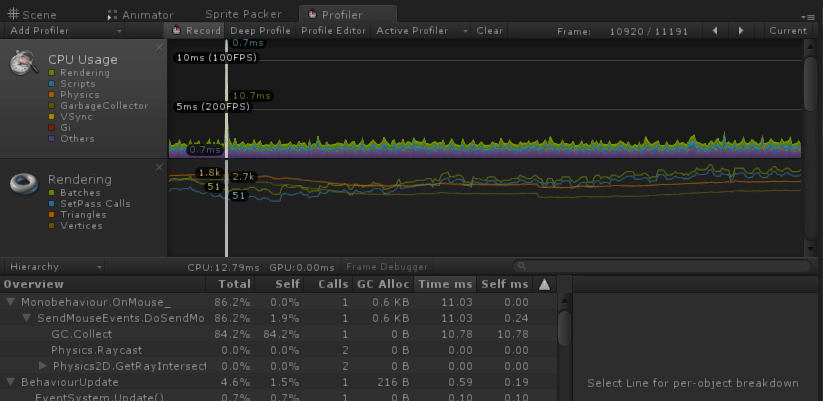Image resolution: width=823 pixels, height=401 pixels.
Task: Click the Rendering profiler module icon
Action: point(25,183)
